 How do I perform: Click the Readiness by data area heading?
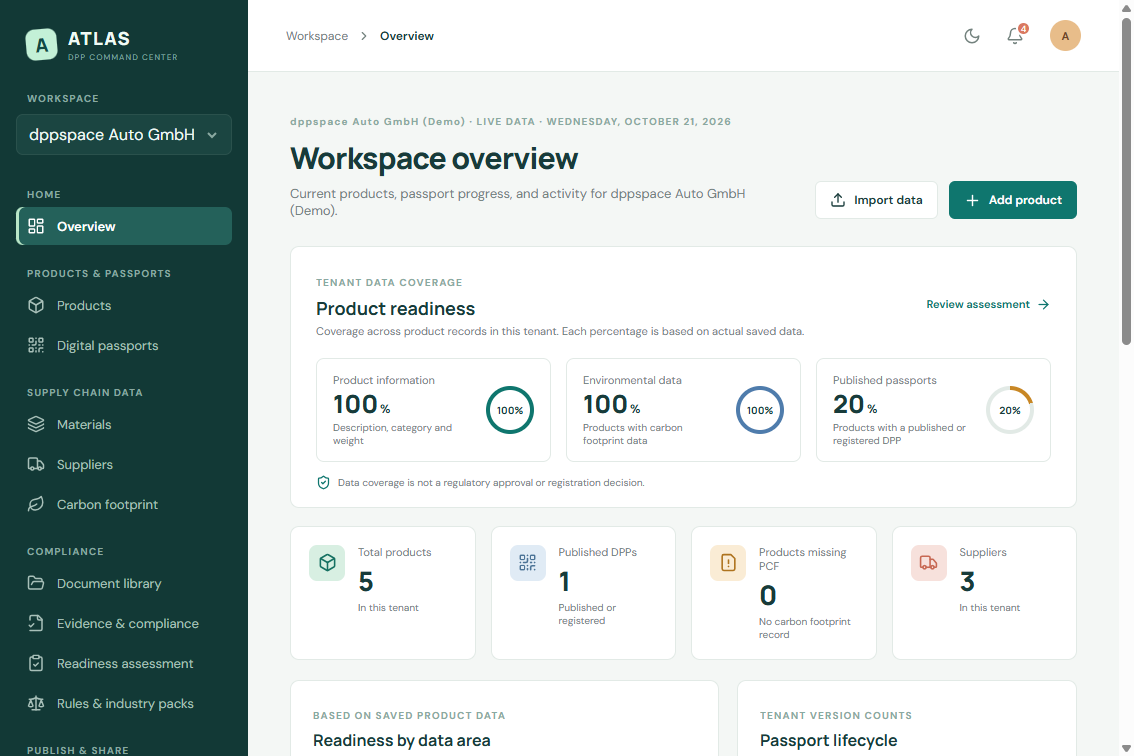pos(401,741)
